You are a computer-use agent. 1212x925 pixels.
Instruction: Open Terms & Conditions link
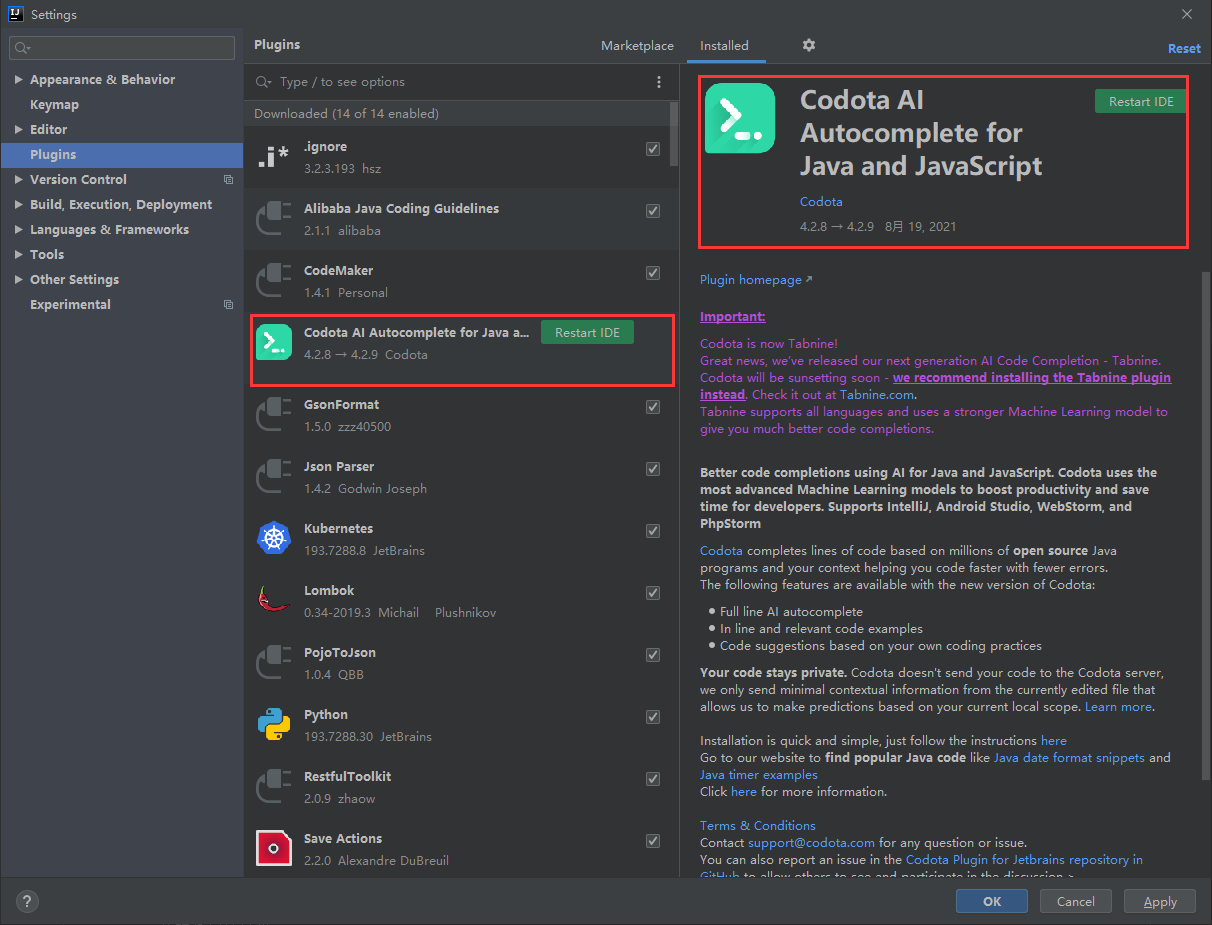tap(758, 826)
